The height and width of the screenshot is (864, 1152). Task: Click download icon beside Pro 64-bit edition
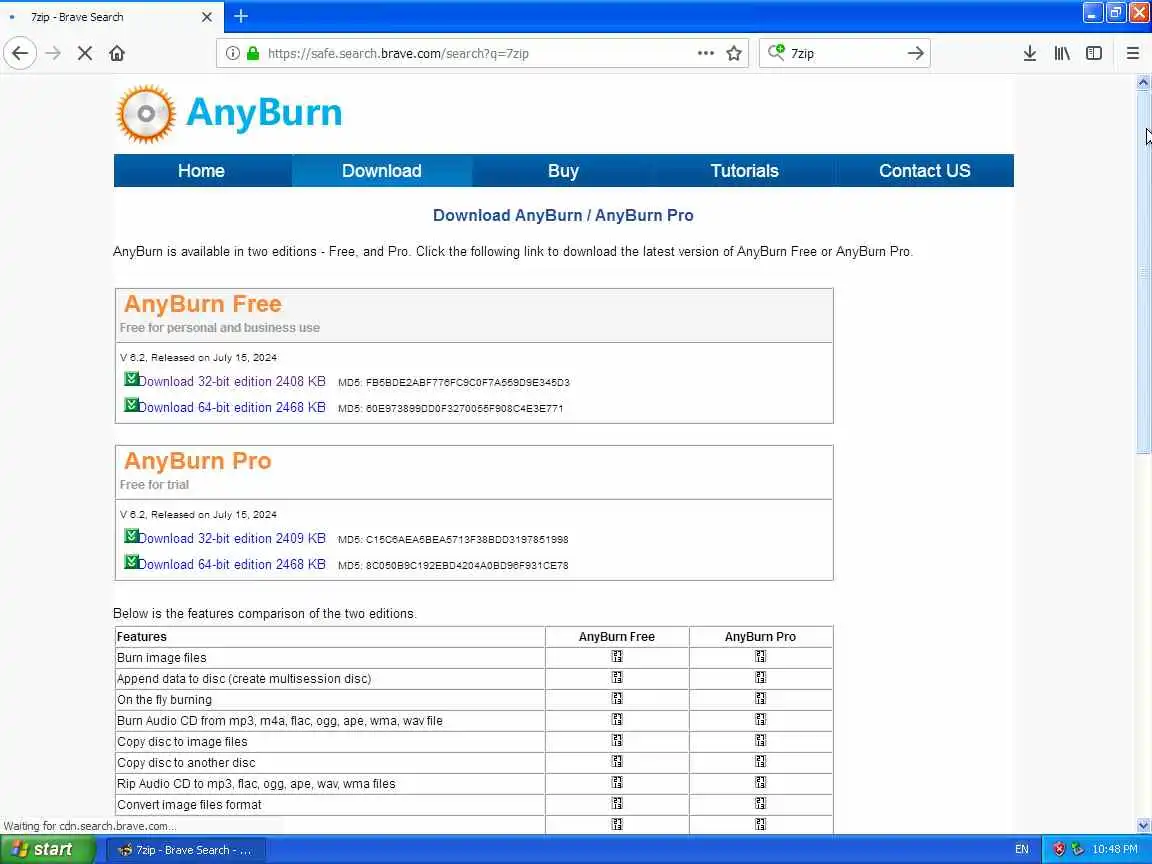(x=131, y=562)
